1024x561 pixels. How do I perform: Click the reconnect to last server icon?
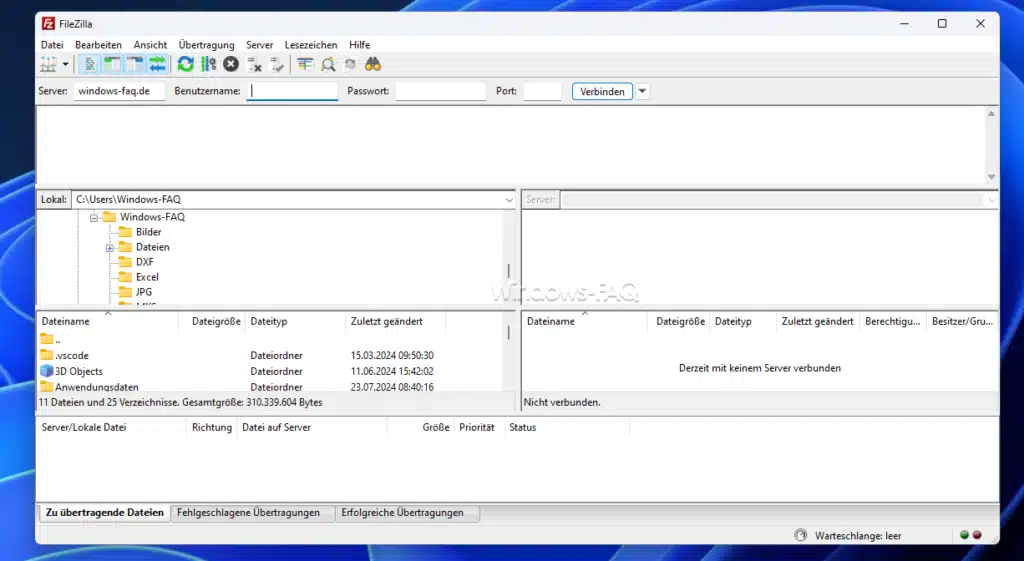pos(278,64)
